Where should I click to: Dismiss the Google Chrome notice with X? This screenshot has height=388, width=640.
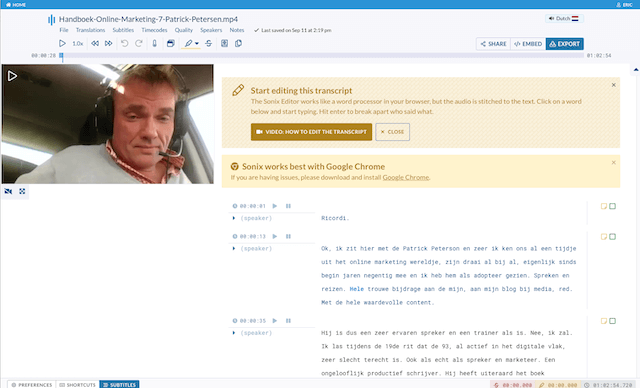pos(613,162)
